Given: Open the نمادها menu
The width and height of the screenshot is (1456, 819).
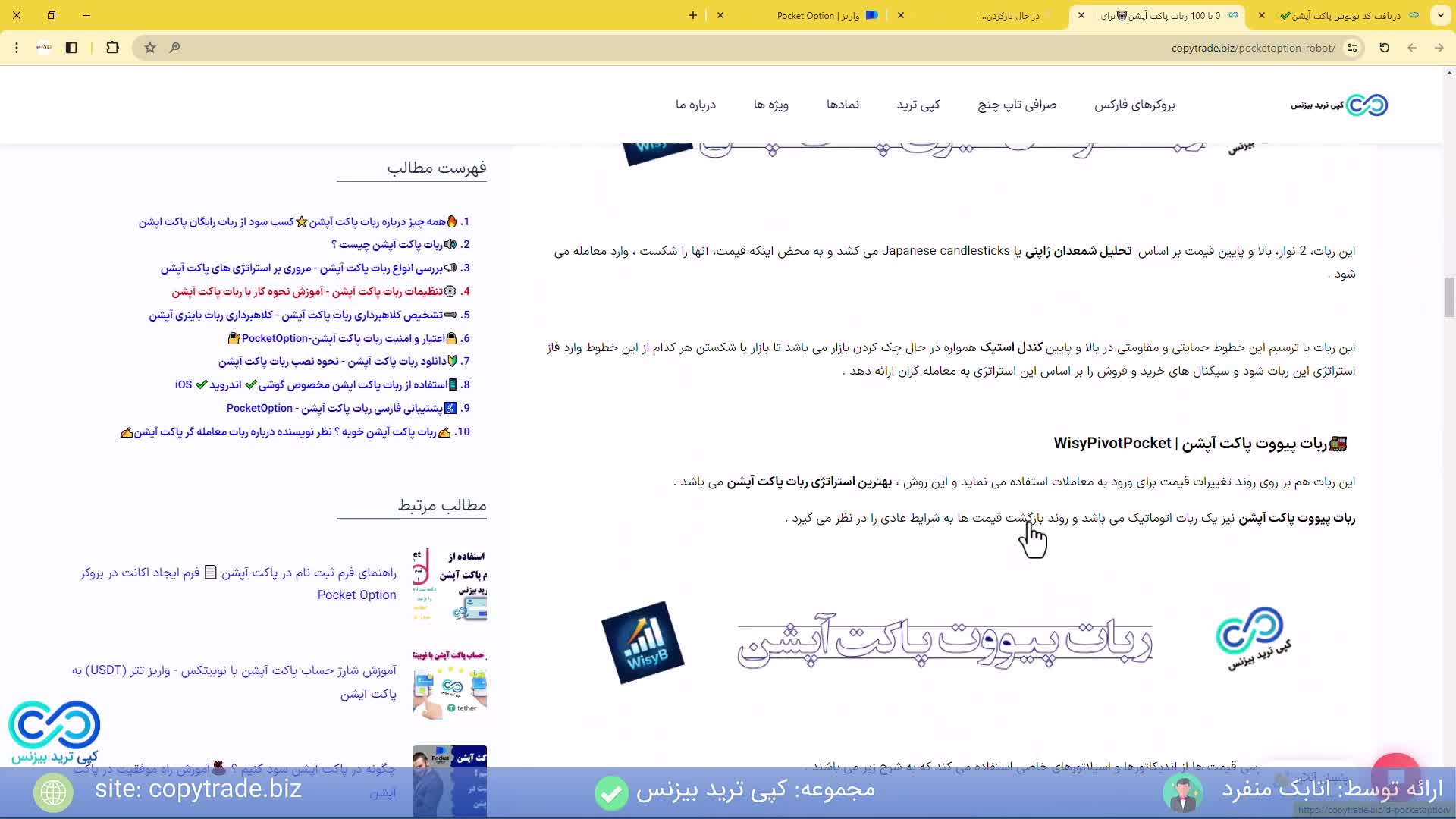Looking at the screenshot, I should point(843,105).
